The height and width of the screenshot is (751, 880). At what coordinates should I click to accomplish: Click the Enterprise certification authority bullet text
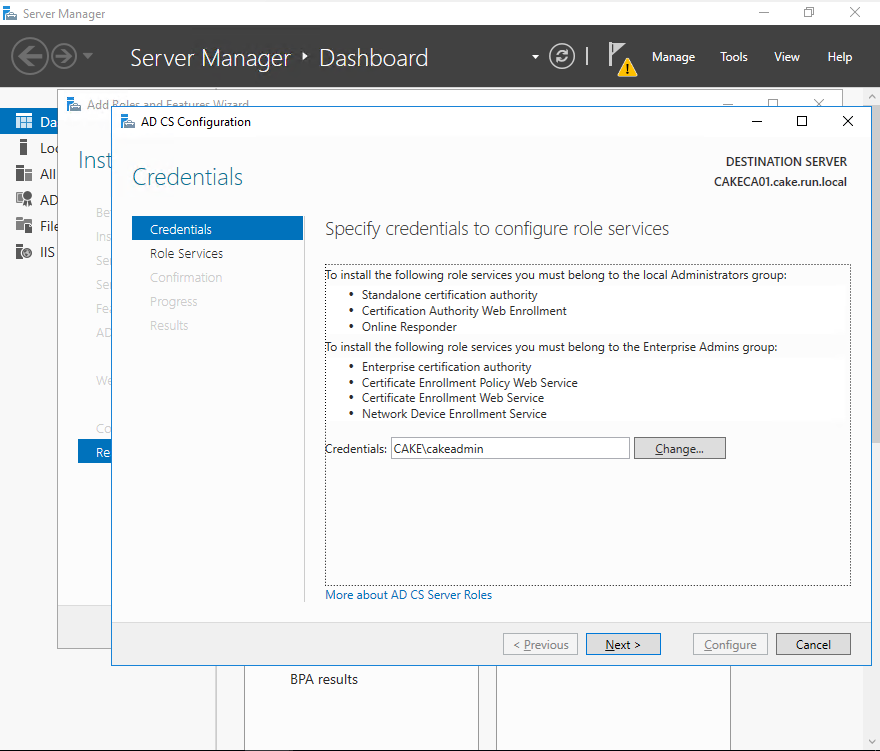coord(446,367)
